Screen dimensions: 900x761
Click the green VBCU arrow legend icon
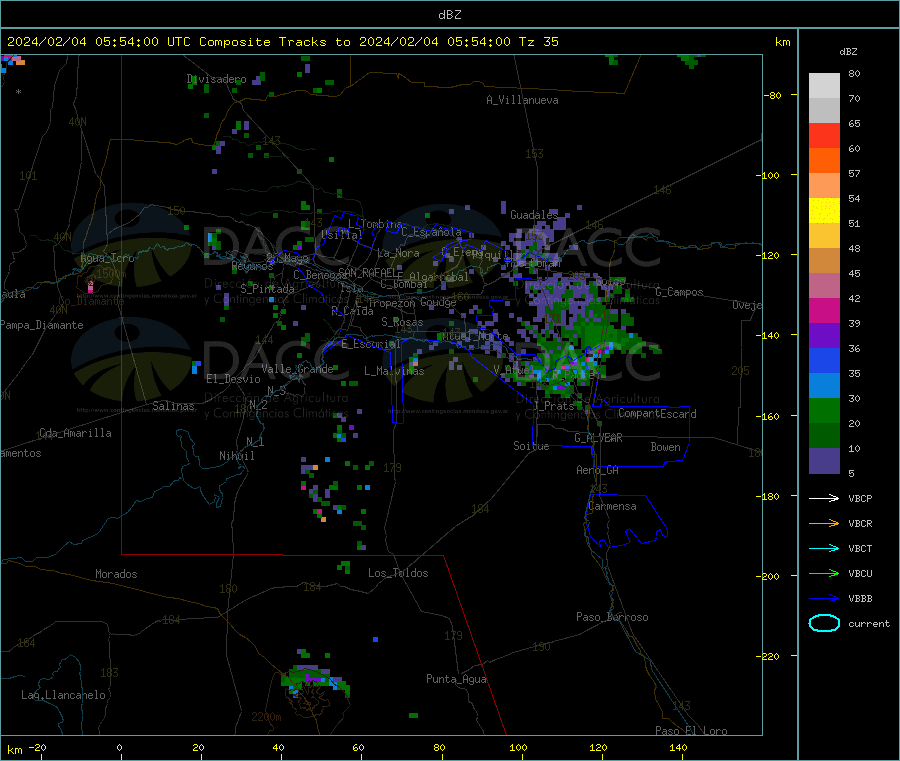(824, 573)
